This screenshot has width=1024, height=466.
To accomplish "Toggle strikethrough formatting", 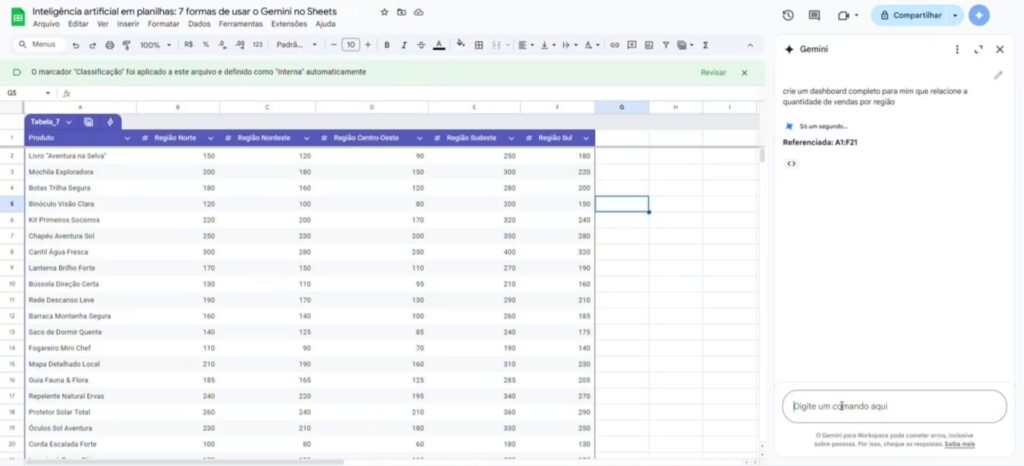I will (x=421, y=45).
